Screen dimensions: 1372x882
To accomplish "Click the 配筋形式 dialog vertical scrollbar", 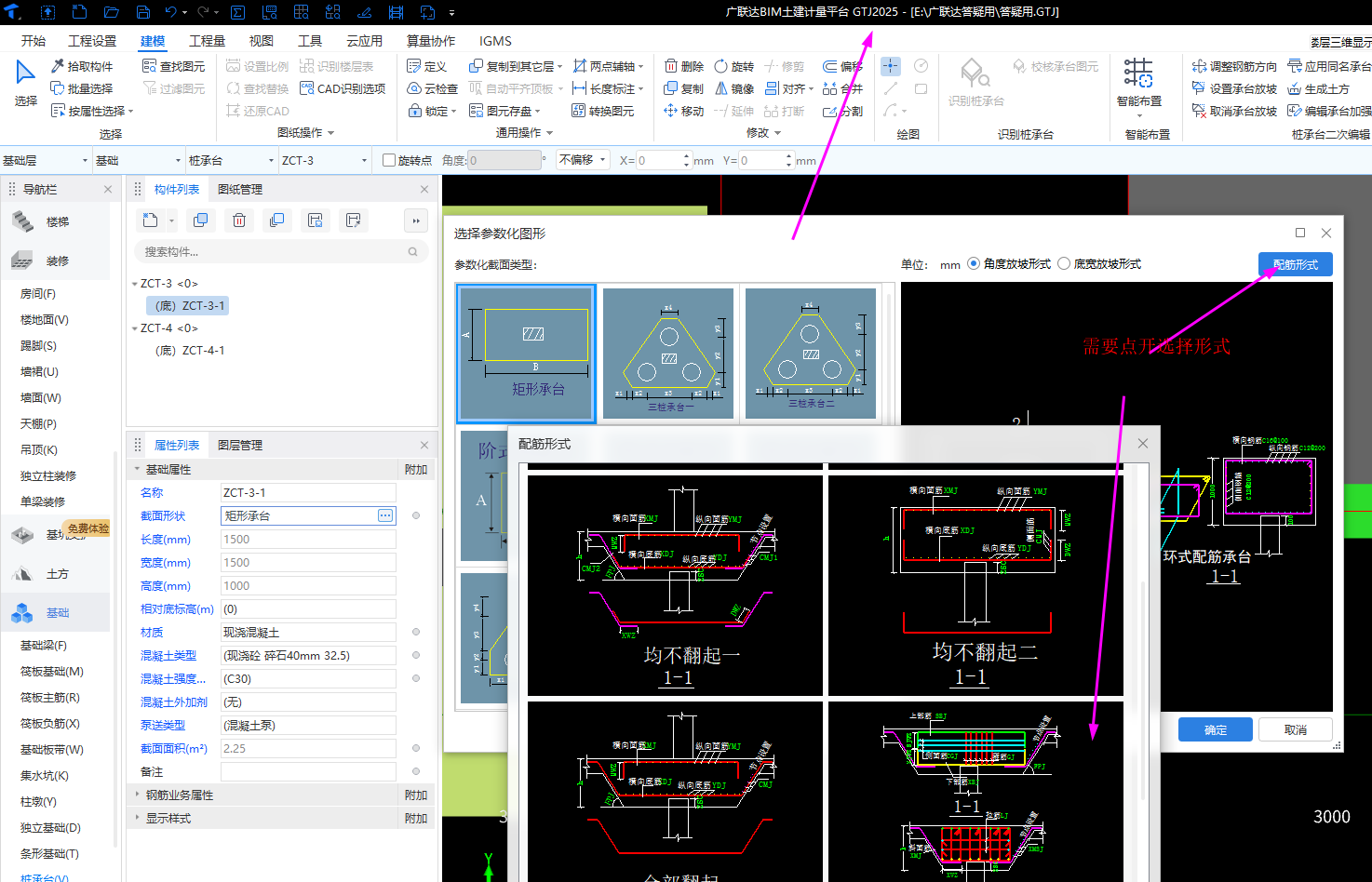I will (x=1143, y=690).
